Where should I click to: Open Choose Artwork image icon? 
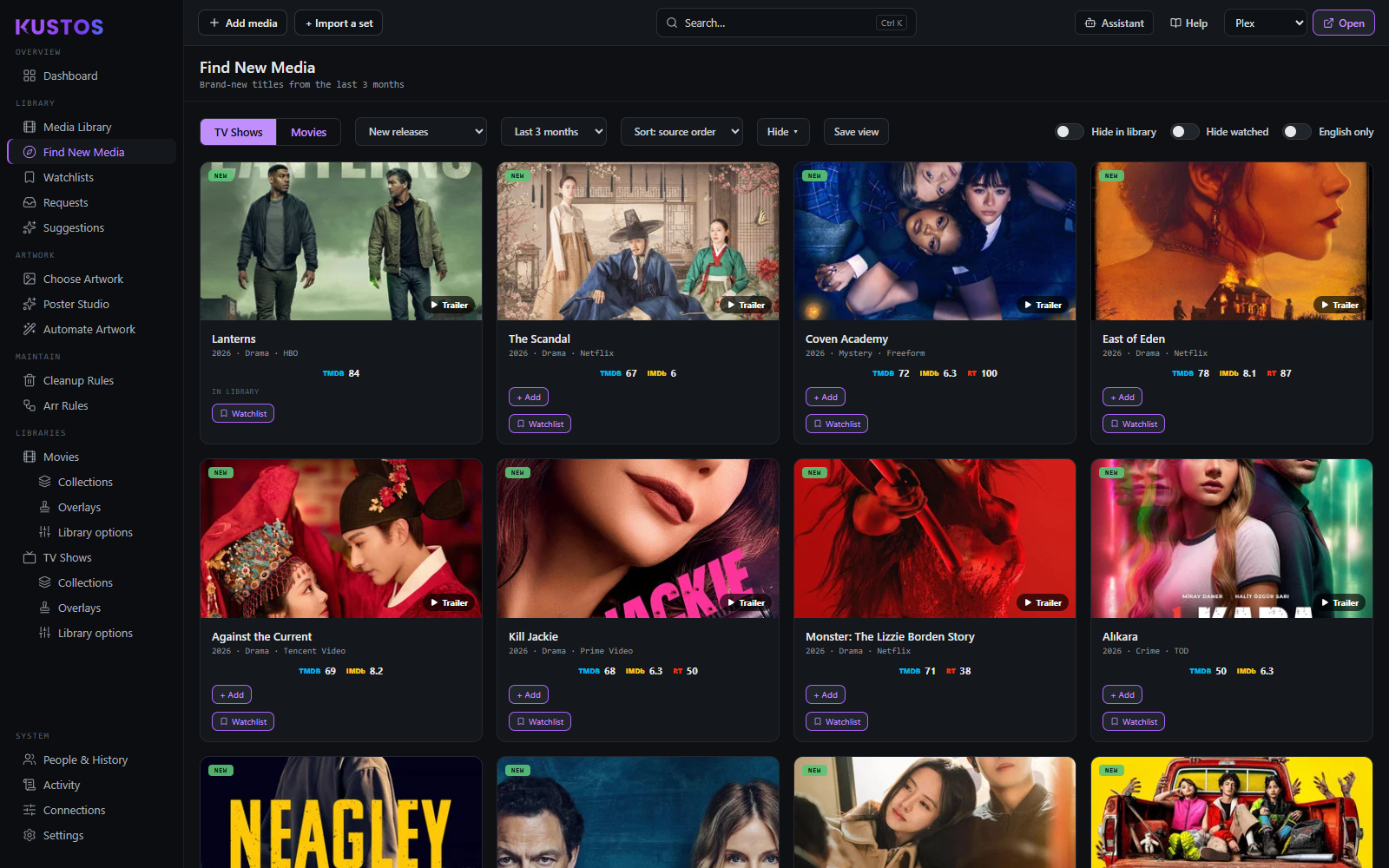pos(30,279)
